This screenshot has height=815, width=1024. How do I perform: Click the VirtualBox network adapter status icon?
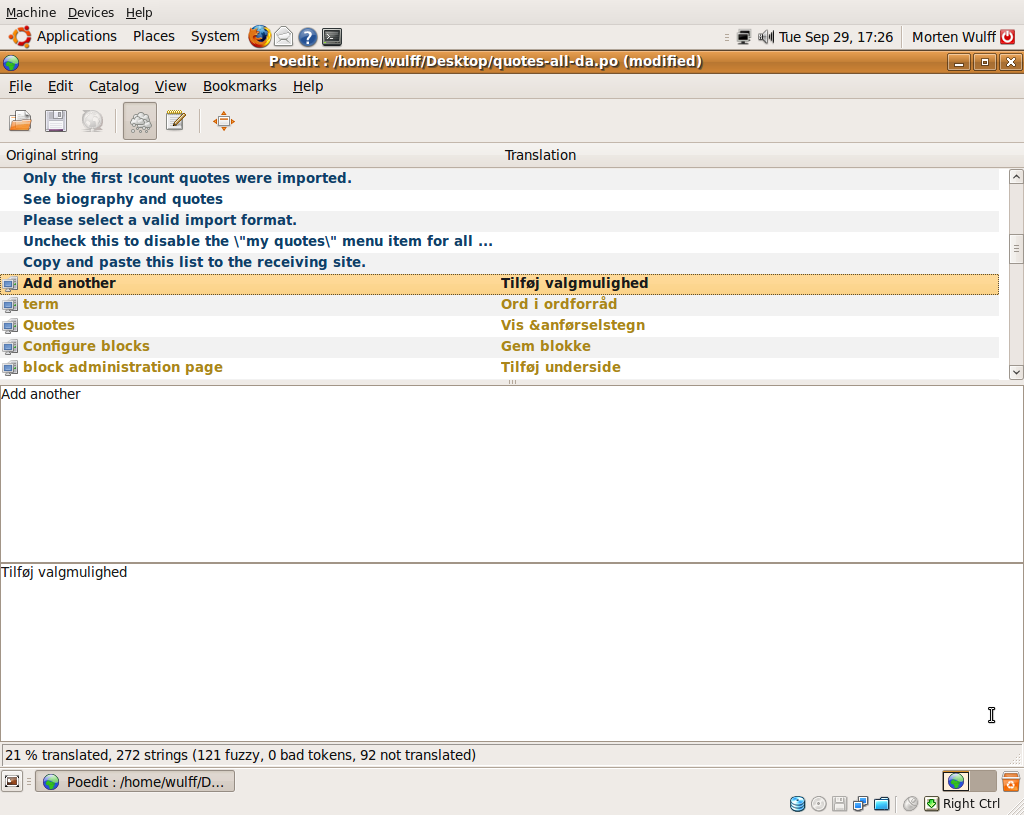860,803
